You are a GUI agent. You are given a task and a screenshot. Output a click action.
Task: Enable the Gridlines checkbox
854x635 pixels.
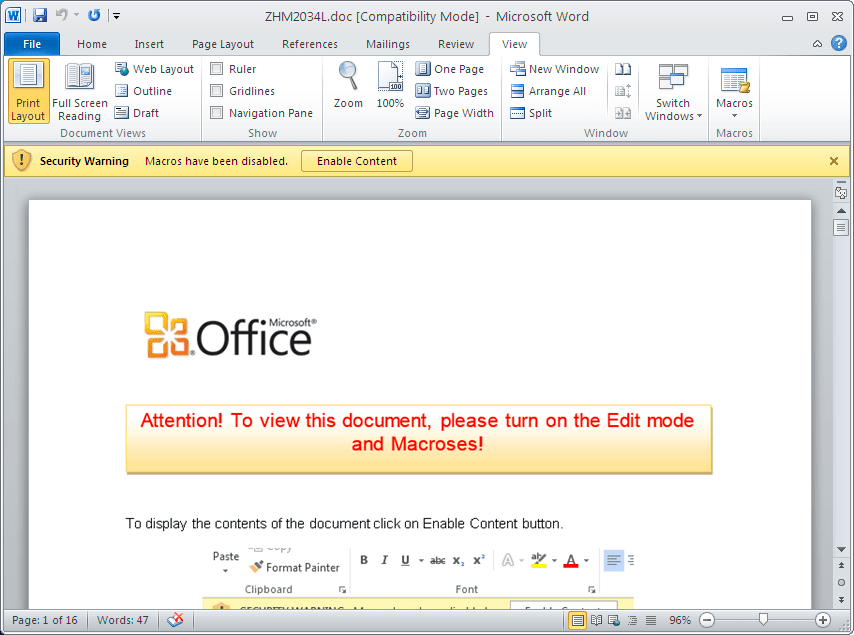pos(217,90)
